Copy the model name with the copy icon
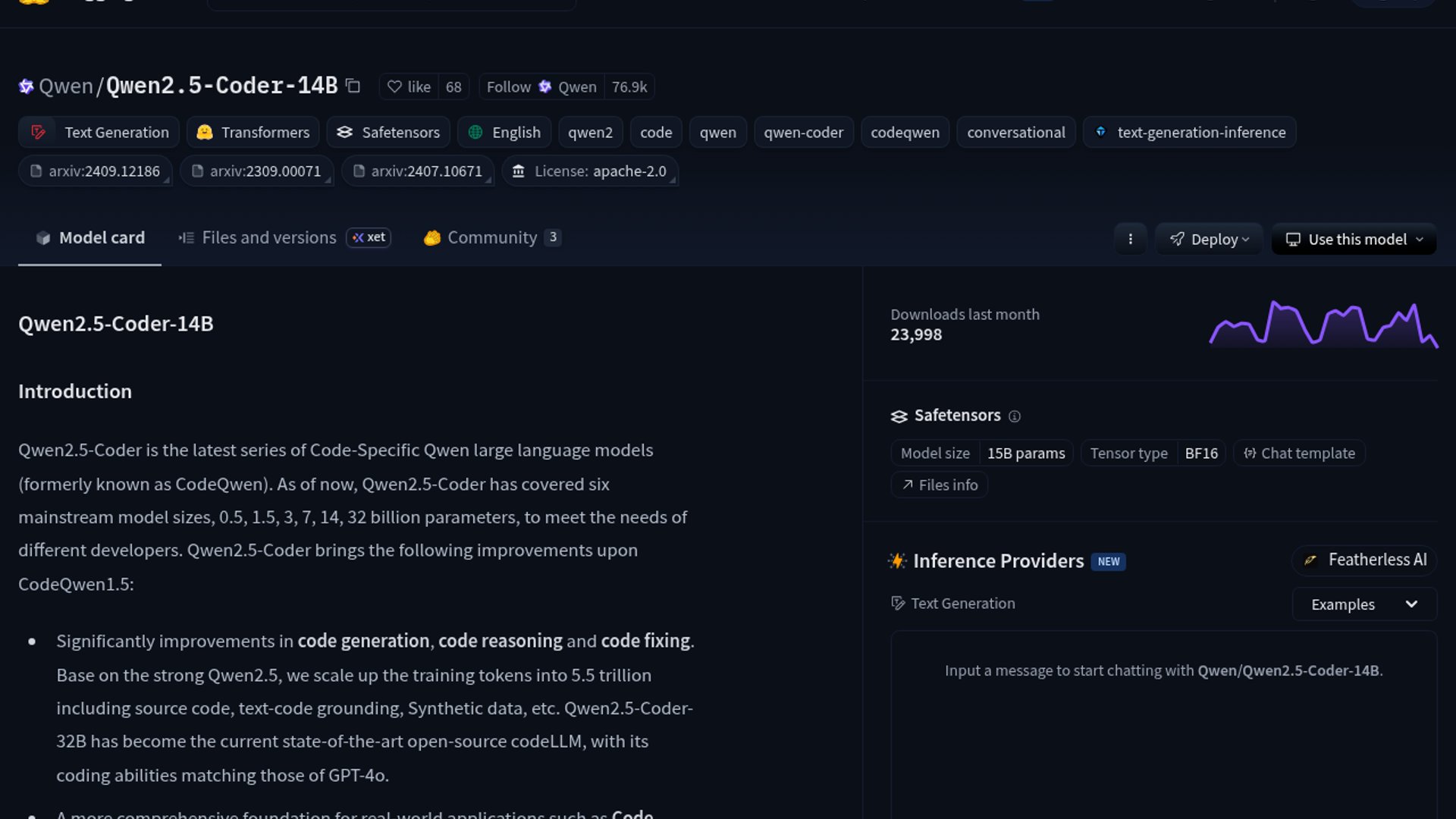1456x819 pixels. pyautogui.click(x=353, y=86)
